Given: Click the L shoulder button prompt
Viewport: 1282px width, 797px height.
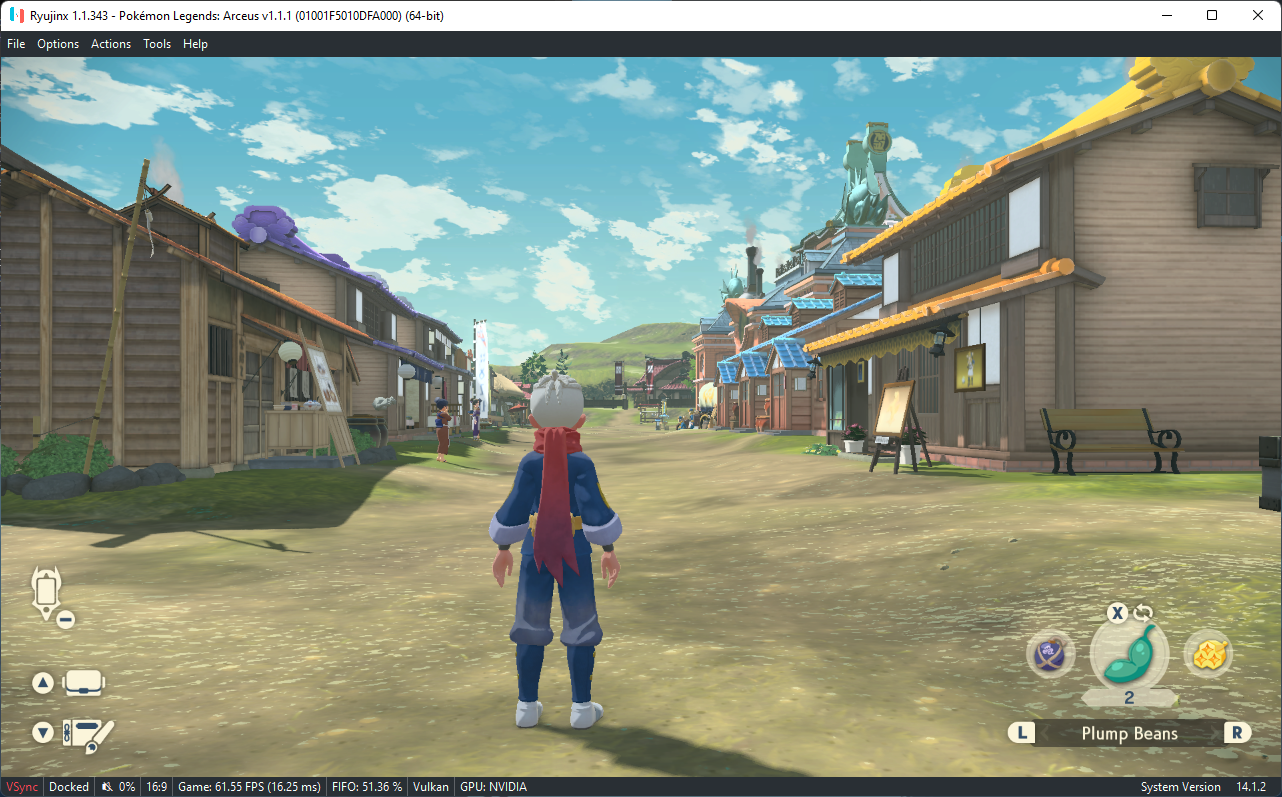Looking at the screenshot, I should [1022, 733].
